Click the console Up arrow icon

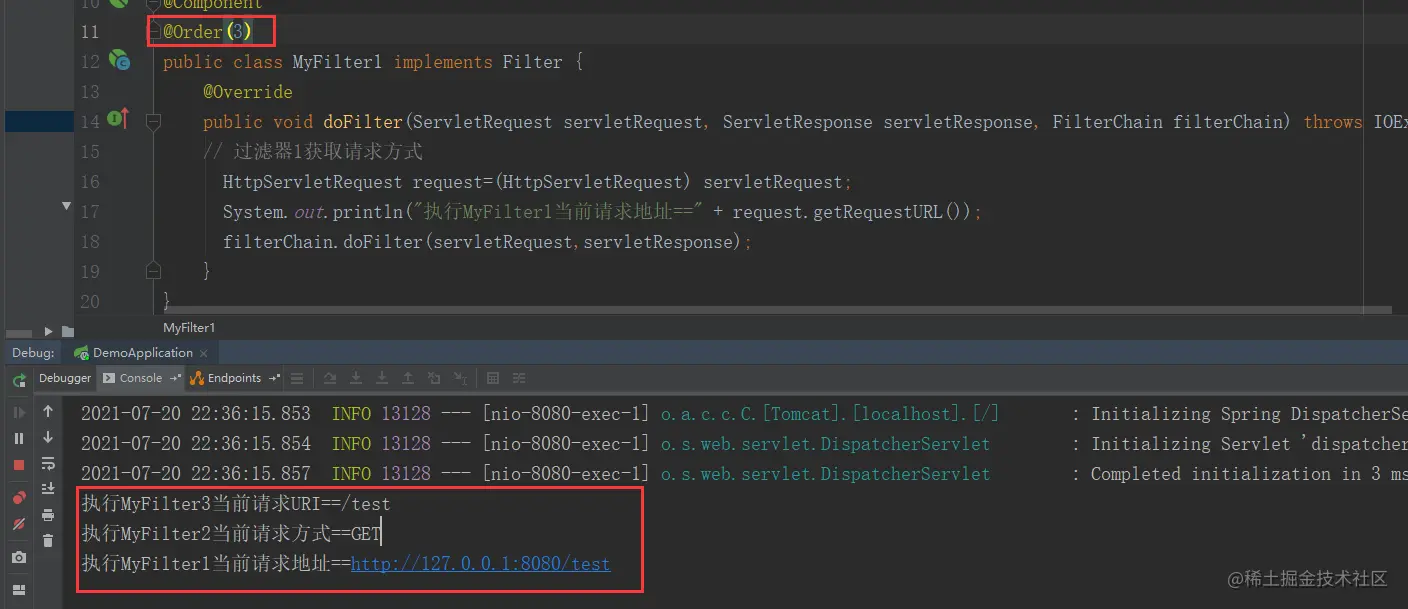click(48, 412)
